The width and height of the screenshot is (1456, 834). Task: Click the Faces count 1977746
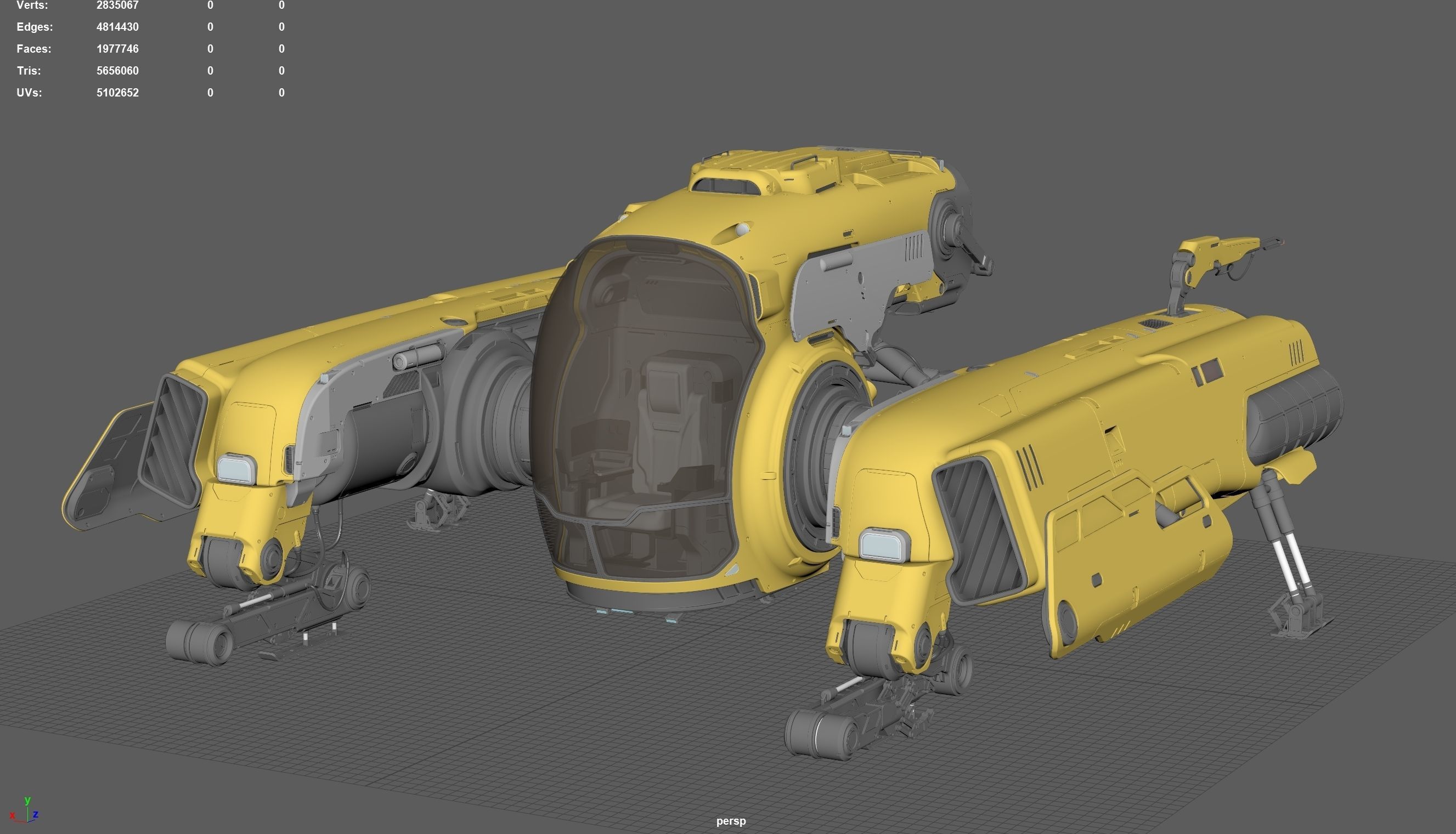[117, 49]
